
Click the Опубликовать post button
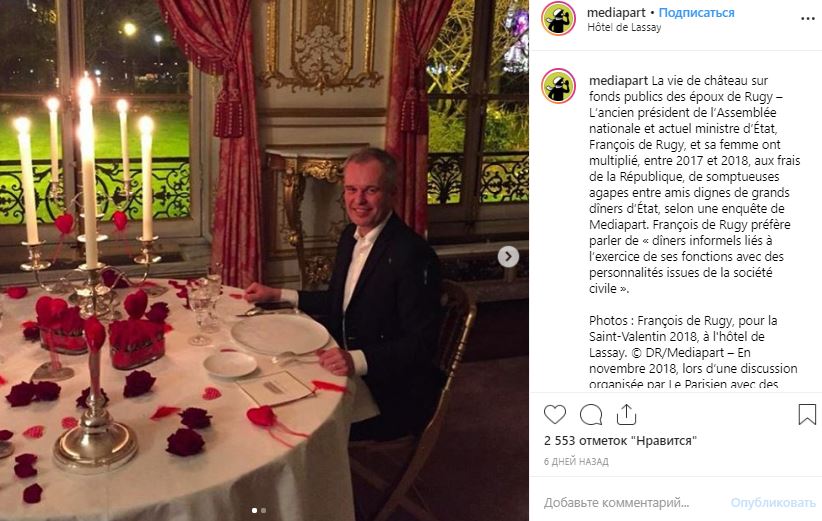tap(773, 503)
